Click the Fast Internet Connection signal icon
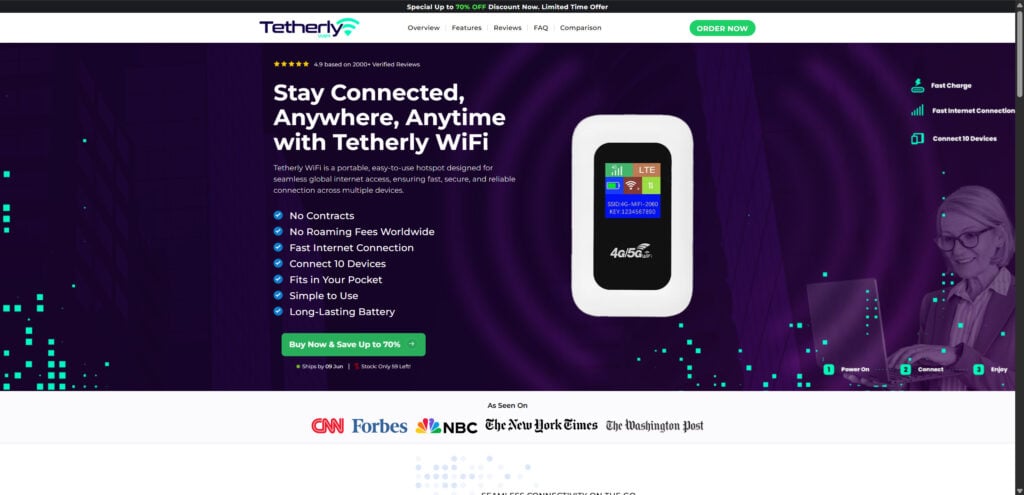The width and height of the screenshot is (1024, 495). pyautogui.click(x=918, y=111)
